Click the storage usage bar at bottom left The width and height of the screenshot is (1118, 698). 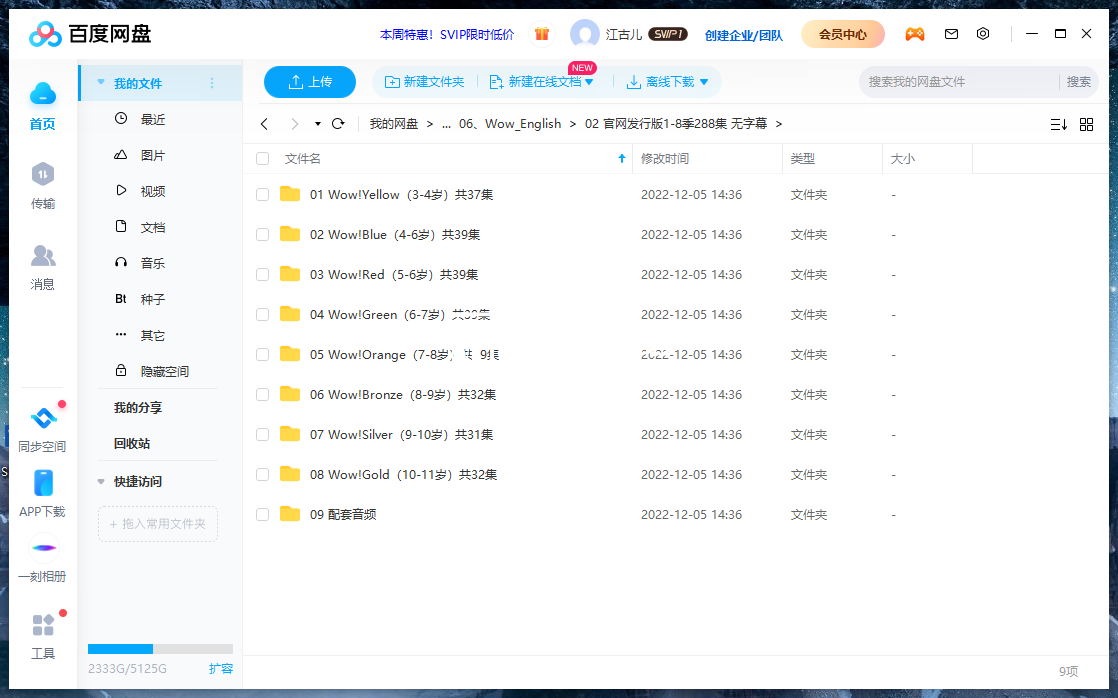(x=160, y=648)
